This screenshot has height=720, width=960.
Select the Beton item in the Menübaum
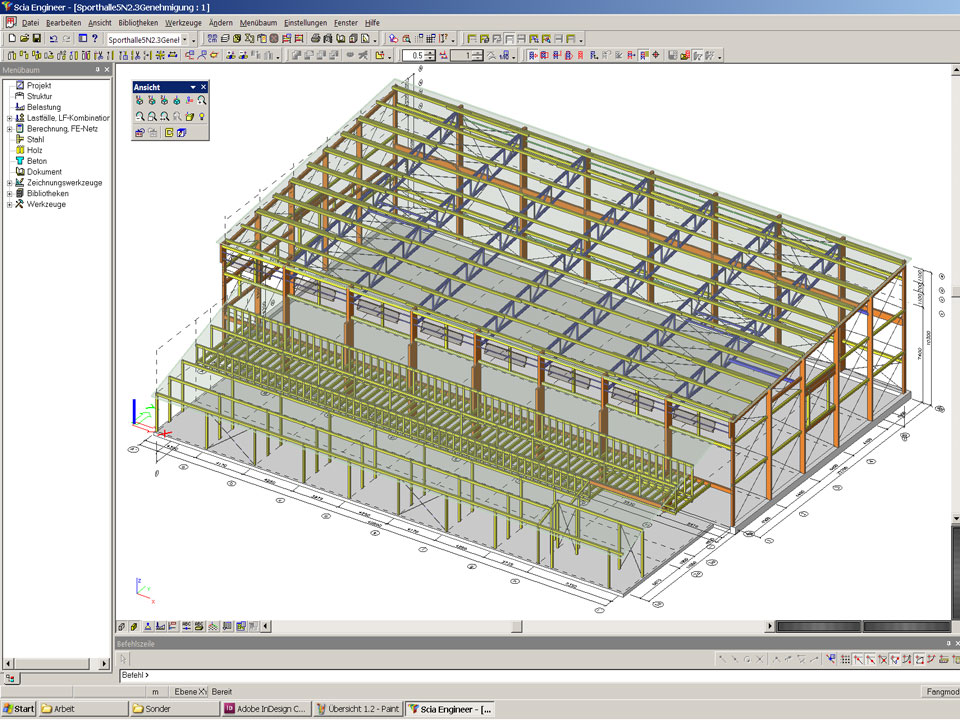(36, 161)
